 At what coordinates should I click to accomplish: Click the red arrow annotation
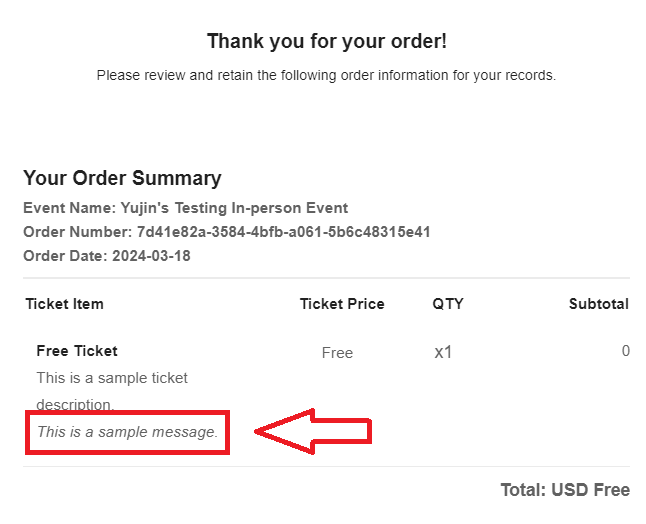click(x=313, y=432)
